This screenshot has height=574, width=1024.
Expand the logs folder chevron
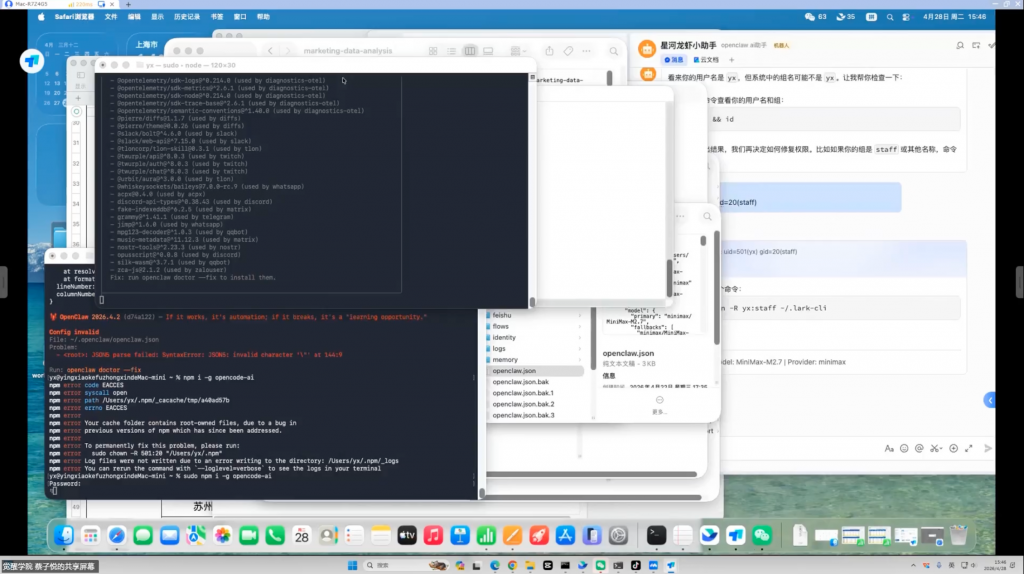pos(579,349)
